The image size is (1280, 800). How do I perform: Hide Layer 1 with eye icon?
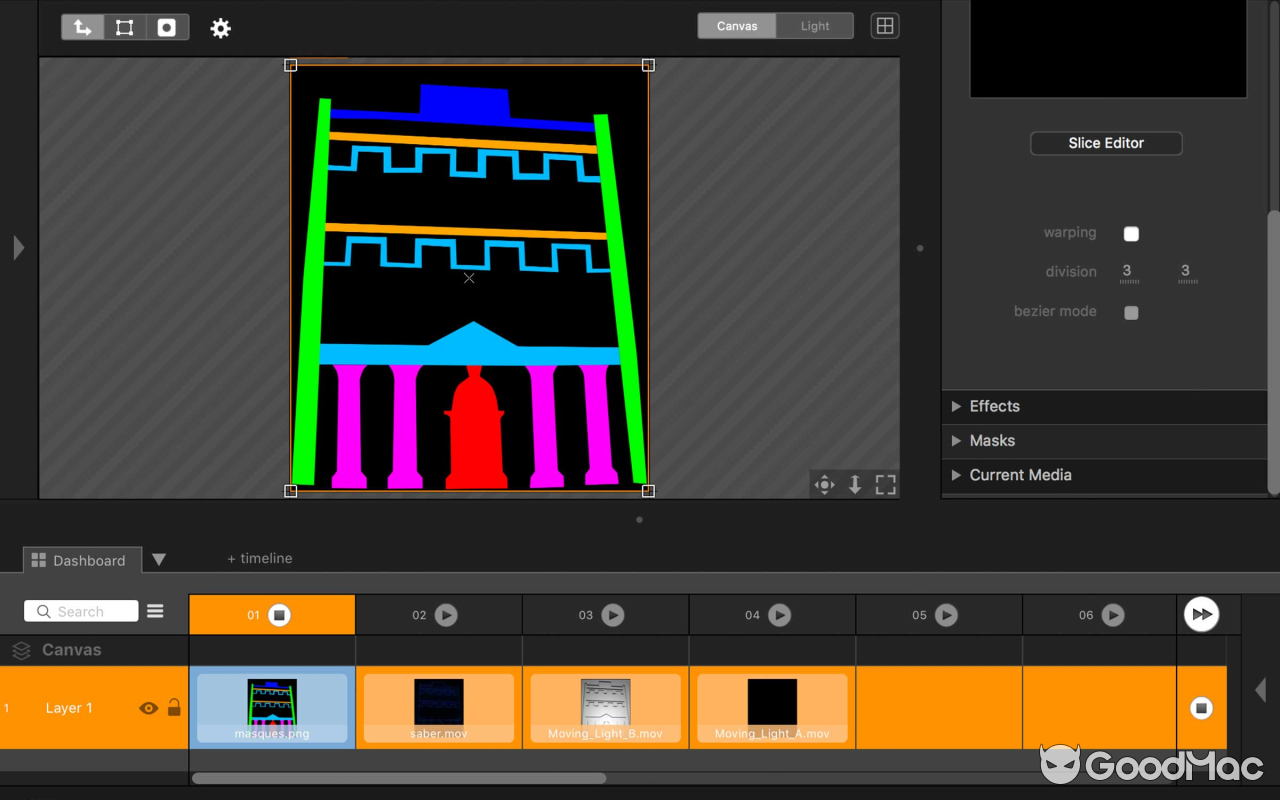click(149, 708)
